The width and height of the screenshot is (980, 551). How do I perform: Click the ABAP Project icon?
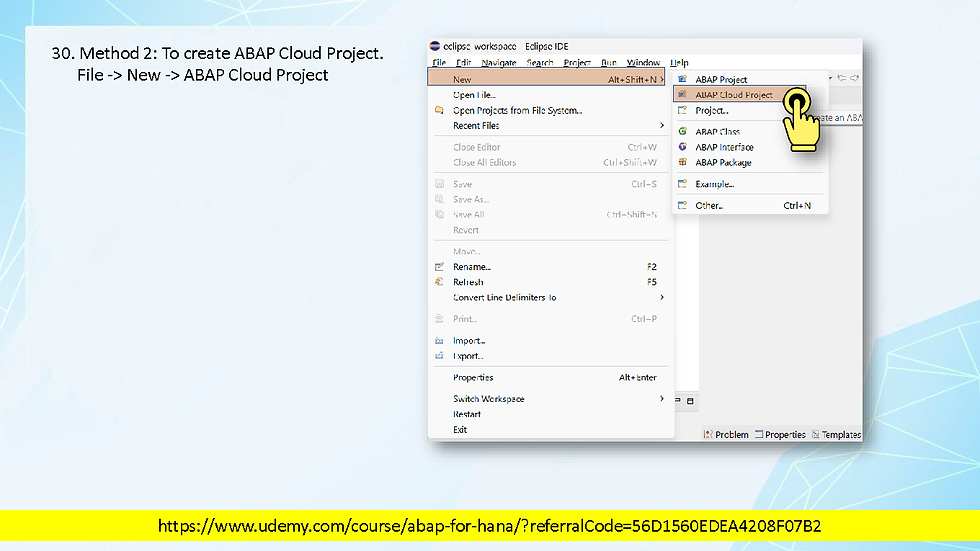point(682,79)
